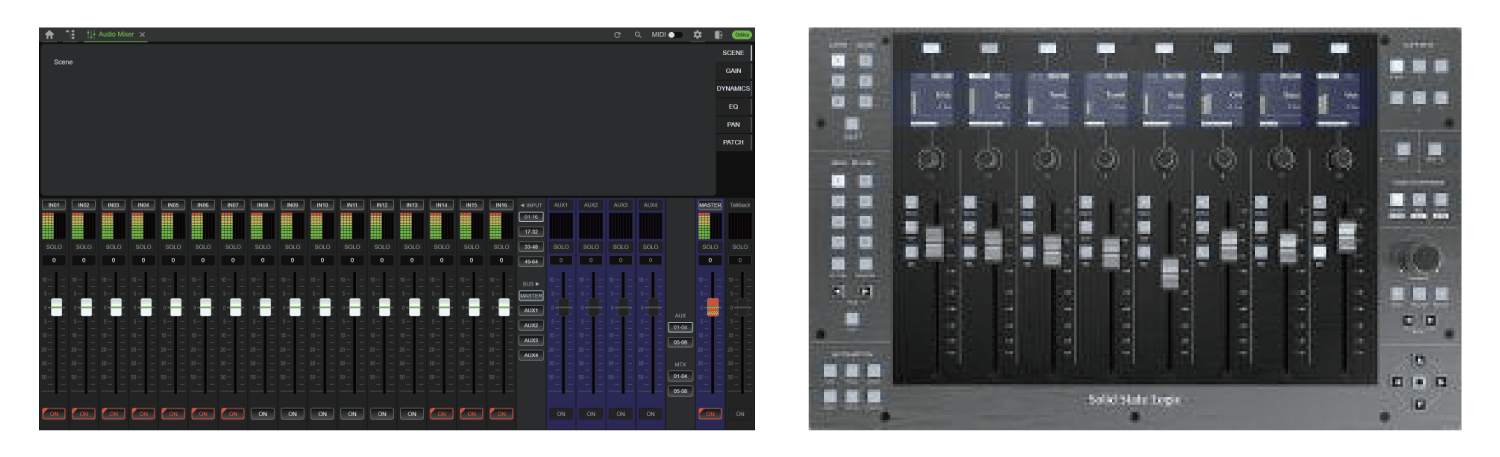
Task: Solo channel IN09
Action: click(293, 246)
